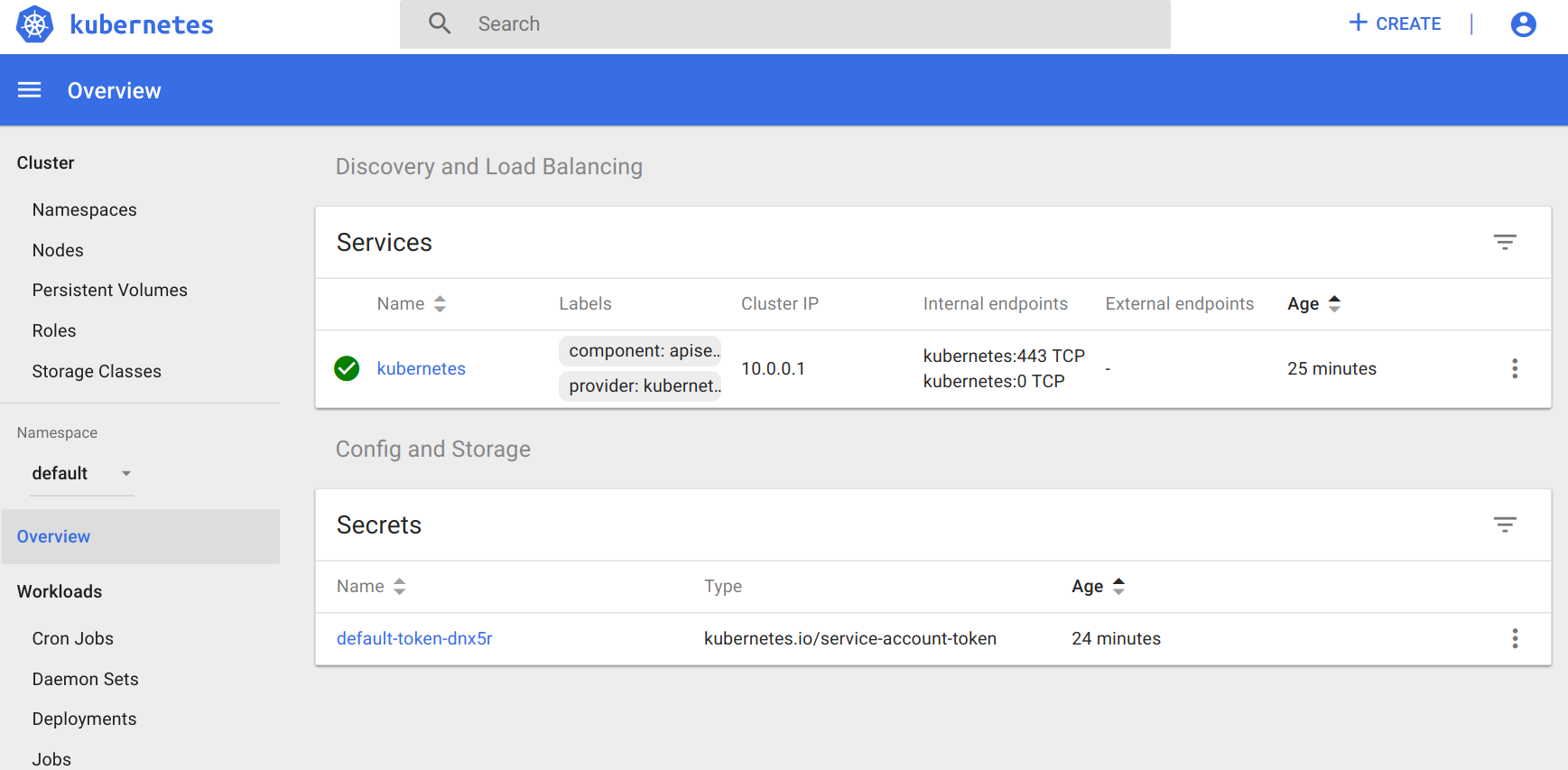Open the default-token-dnx5r secret link
Image resolution: width=1568 pixels, height=770 pixels.
414,639
